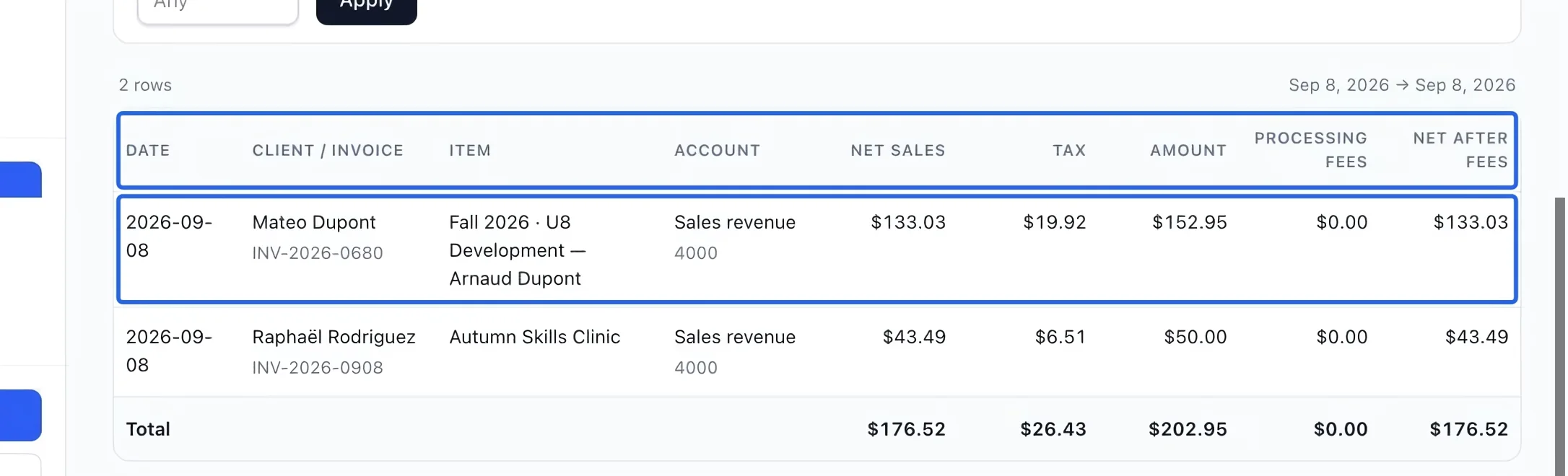The image size is (1568, 476).
Task: Click the DATE column header
Action: pos(148,150)
